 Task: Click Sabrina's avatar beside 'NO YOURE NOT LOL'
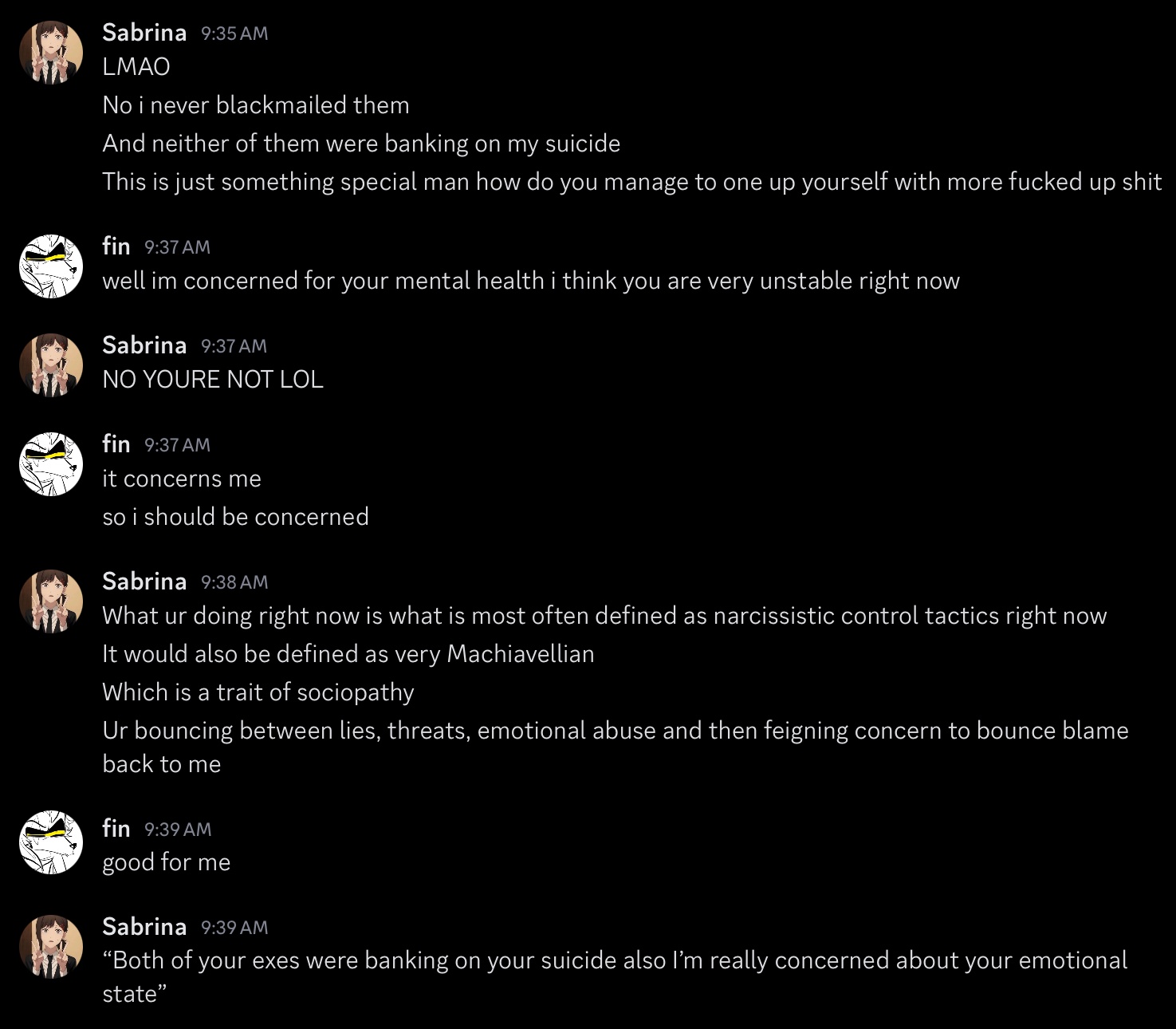pyautogui.click(x=51, y=365)
